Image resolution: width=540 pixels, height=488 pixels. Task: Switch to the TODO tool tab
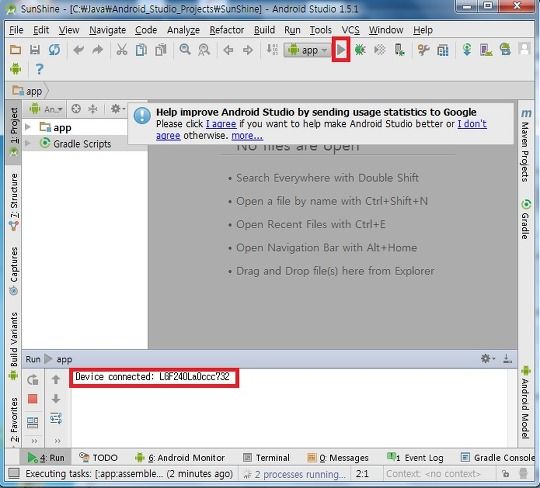98,458
